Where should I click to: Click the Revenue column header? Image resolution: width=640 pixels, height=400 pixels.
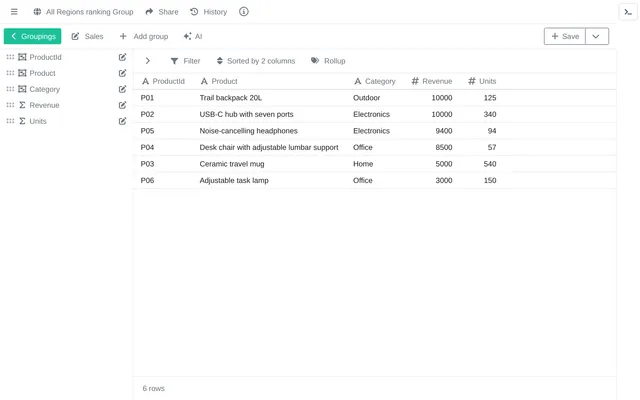432,81
